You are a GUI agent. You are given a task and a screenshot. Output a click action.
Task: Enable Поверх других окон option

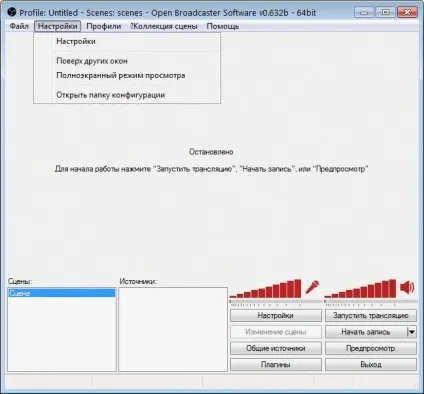click(x=127, y=61)
